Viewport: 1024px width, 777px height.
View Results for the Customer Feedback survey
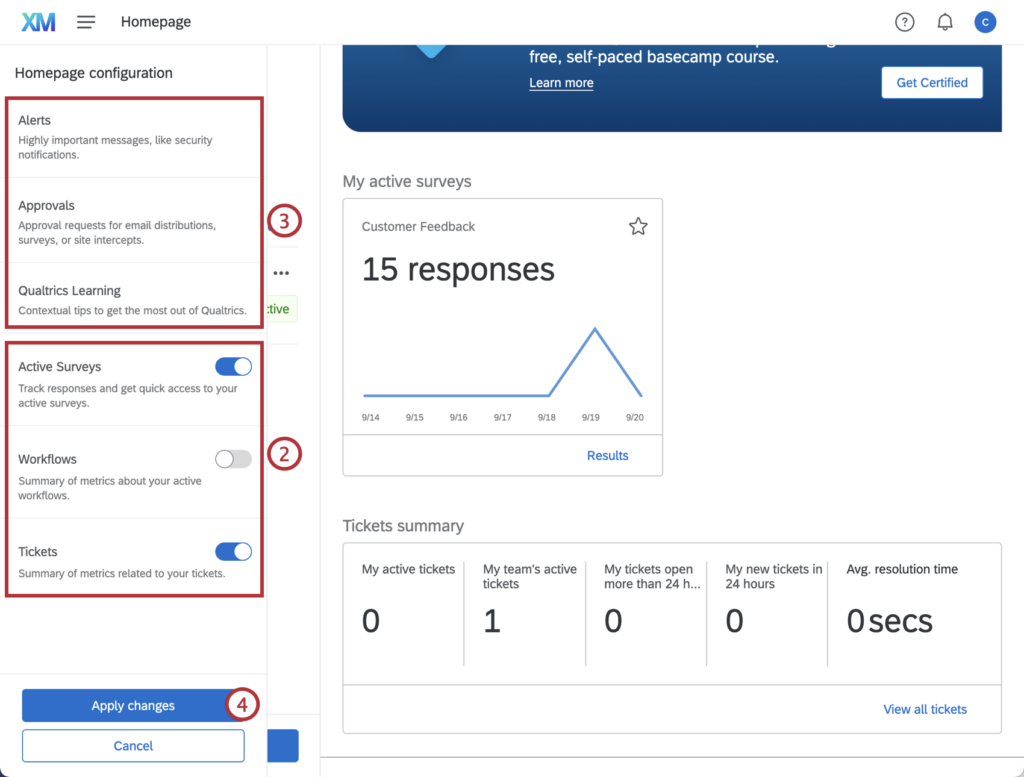tap(607, 455)
